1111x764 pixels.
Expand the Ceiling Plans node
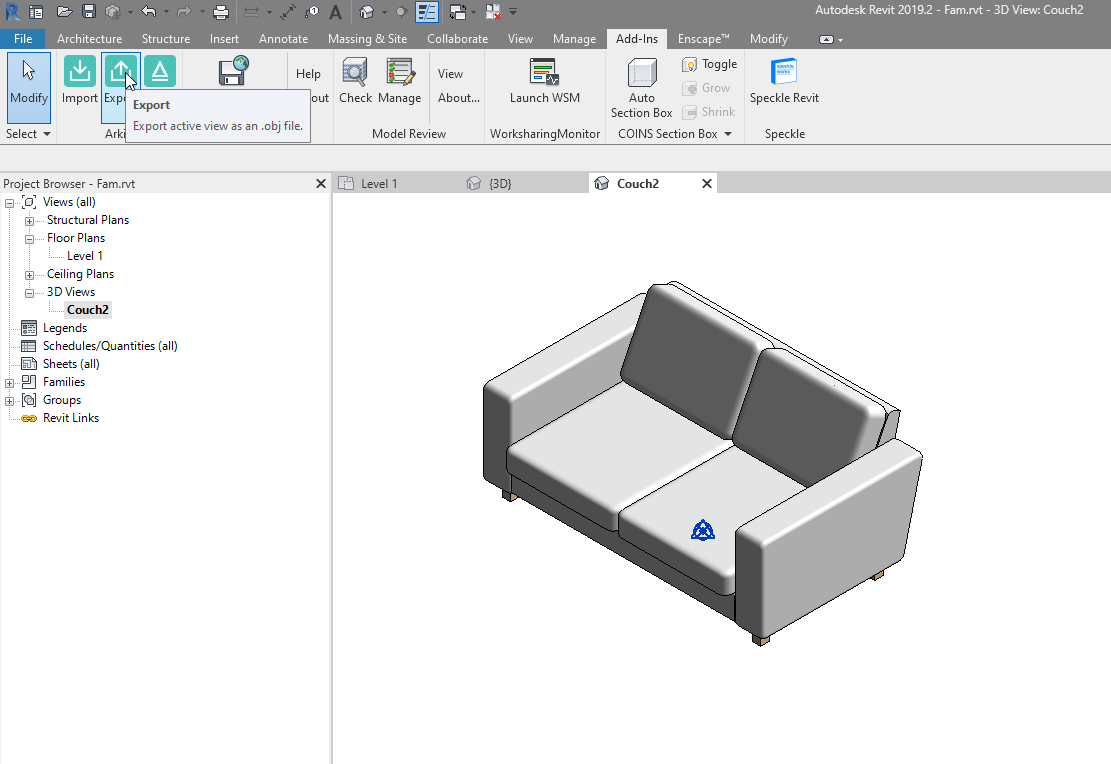tap(29, 275)
